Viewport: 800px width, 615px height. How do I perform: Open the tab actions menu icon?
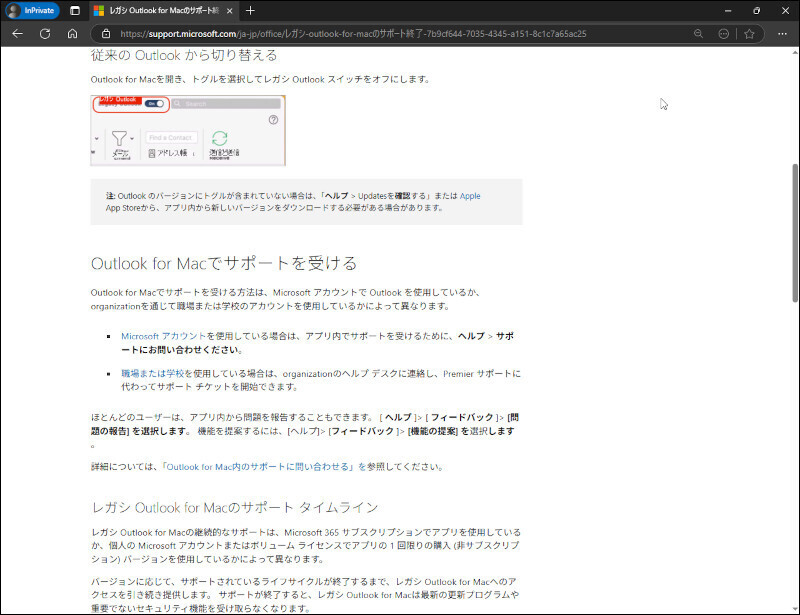pyautogui.click(x=75, y=10)
